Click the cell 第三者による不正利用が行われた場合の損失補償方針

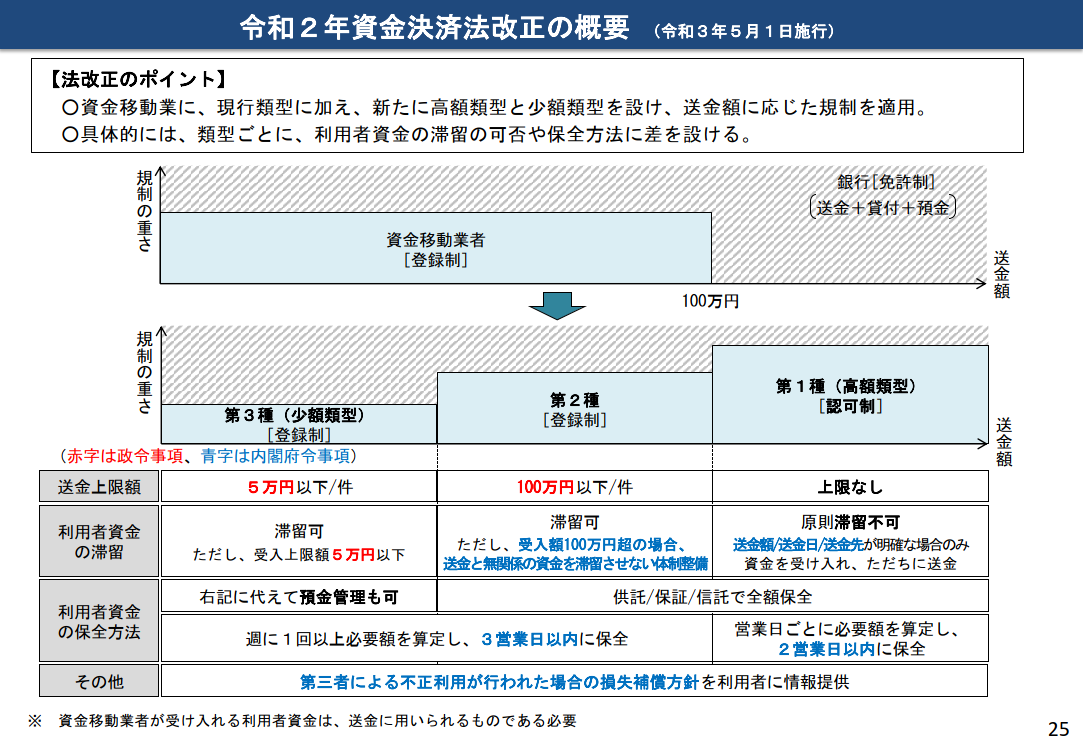click(x=575, y=682)
